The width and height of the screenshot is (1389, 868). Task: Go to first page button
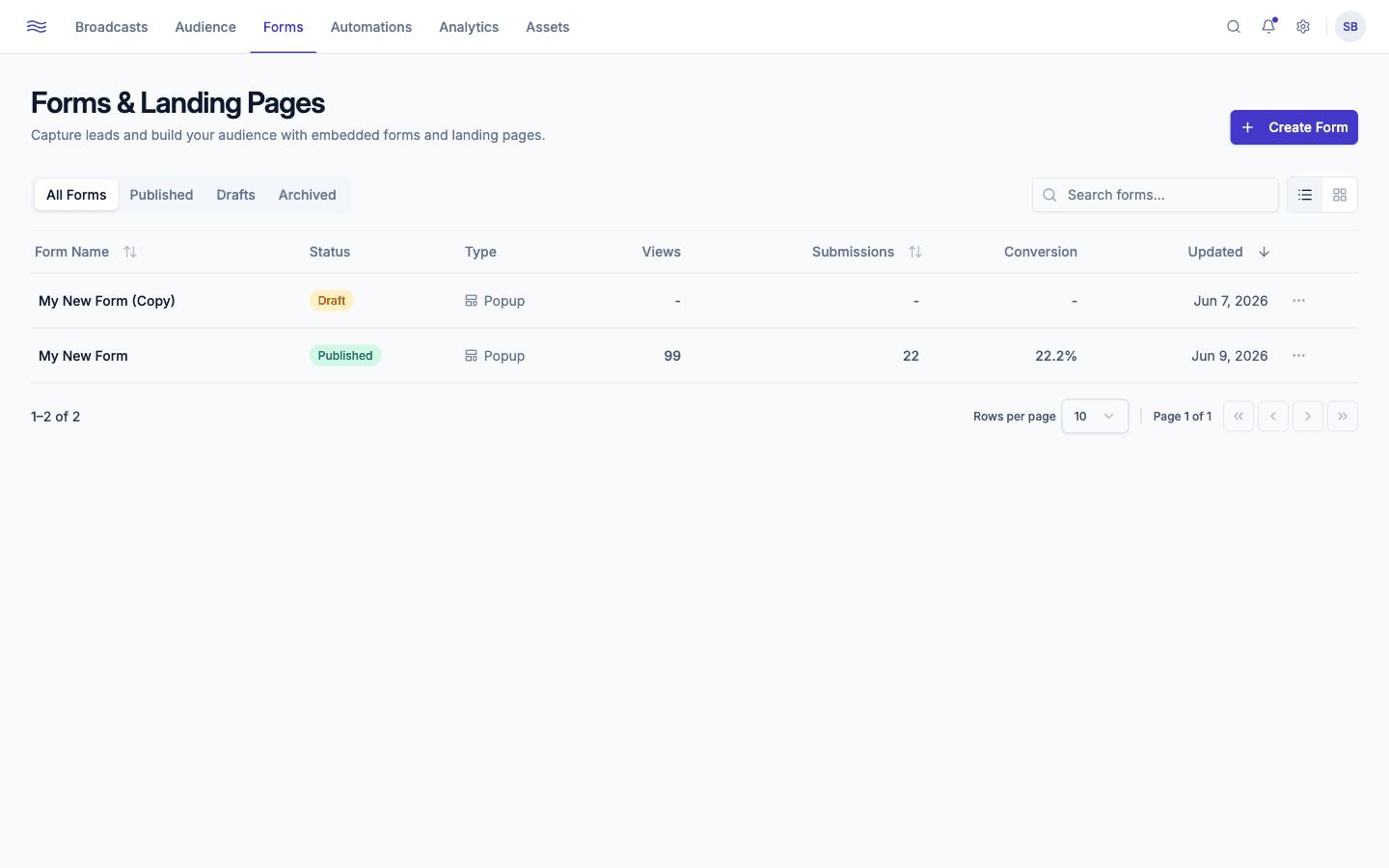[1239, 417]
